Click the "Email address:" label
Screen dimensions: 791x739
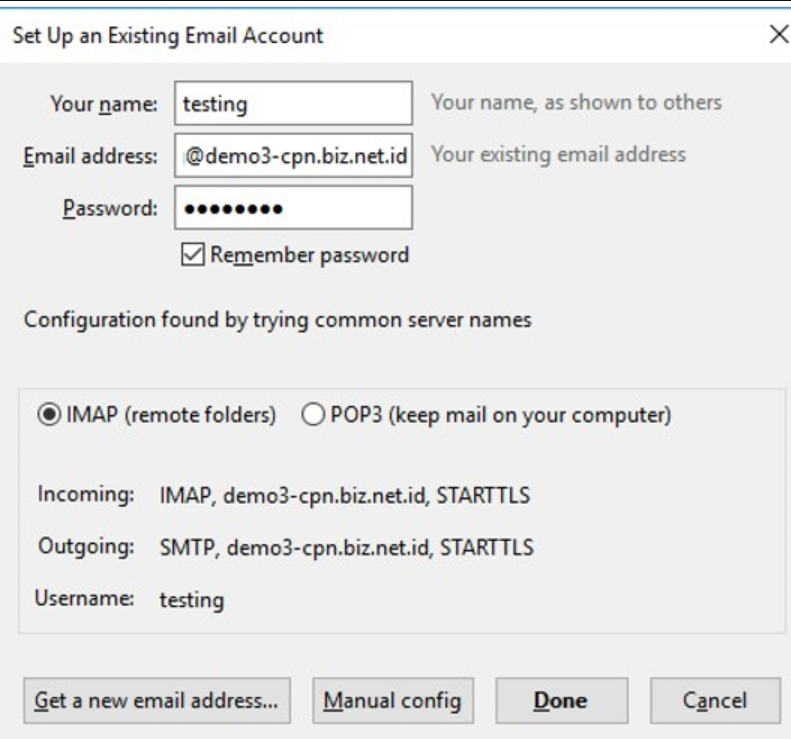click(x=90, y=155)
